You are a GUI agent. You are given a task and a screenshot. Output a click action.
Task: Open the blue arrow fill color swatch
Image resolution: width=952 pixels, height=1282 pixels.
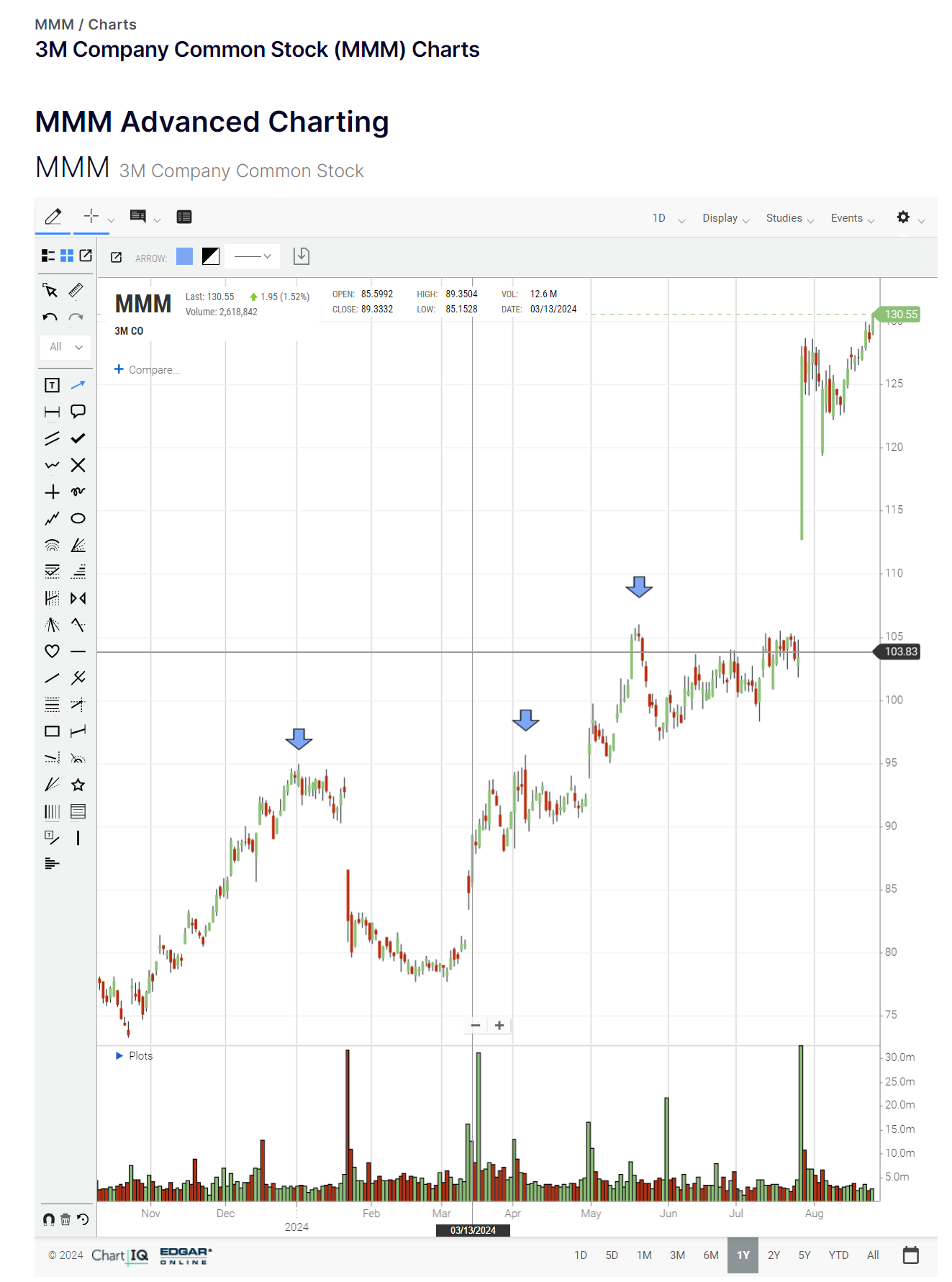coord(185,256)
